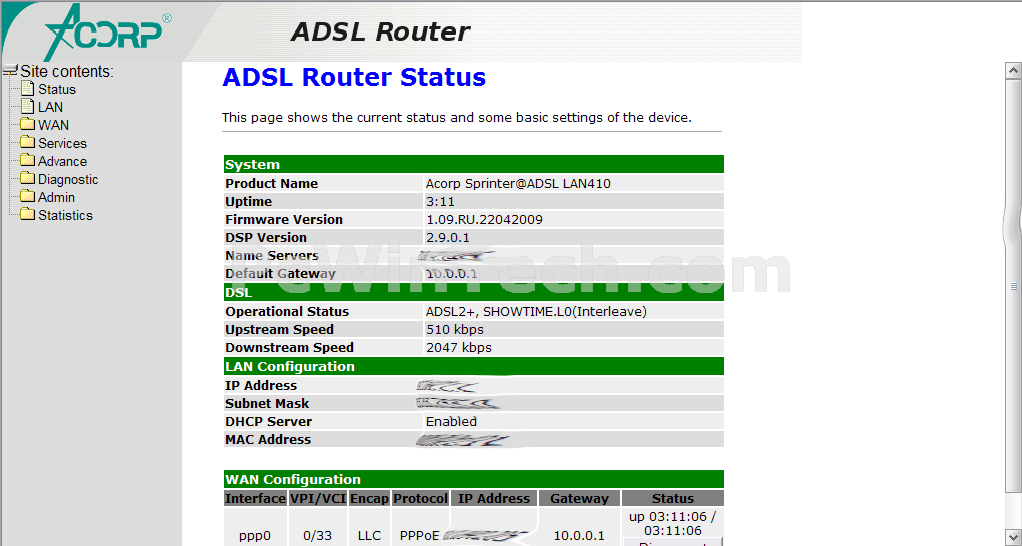Click the 0/33 VPI/VCI cell
This screenshot has height=546, width=1022.
point(317,536)
